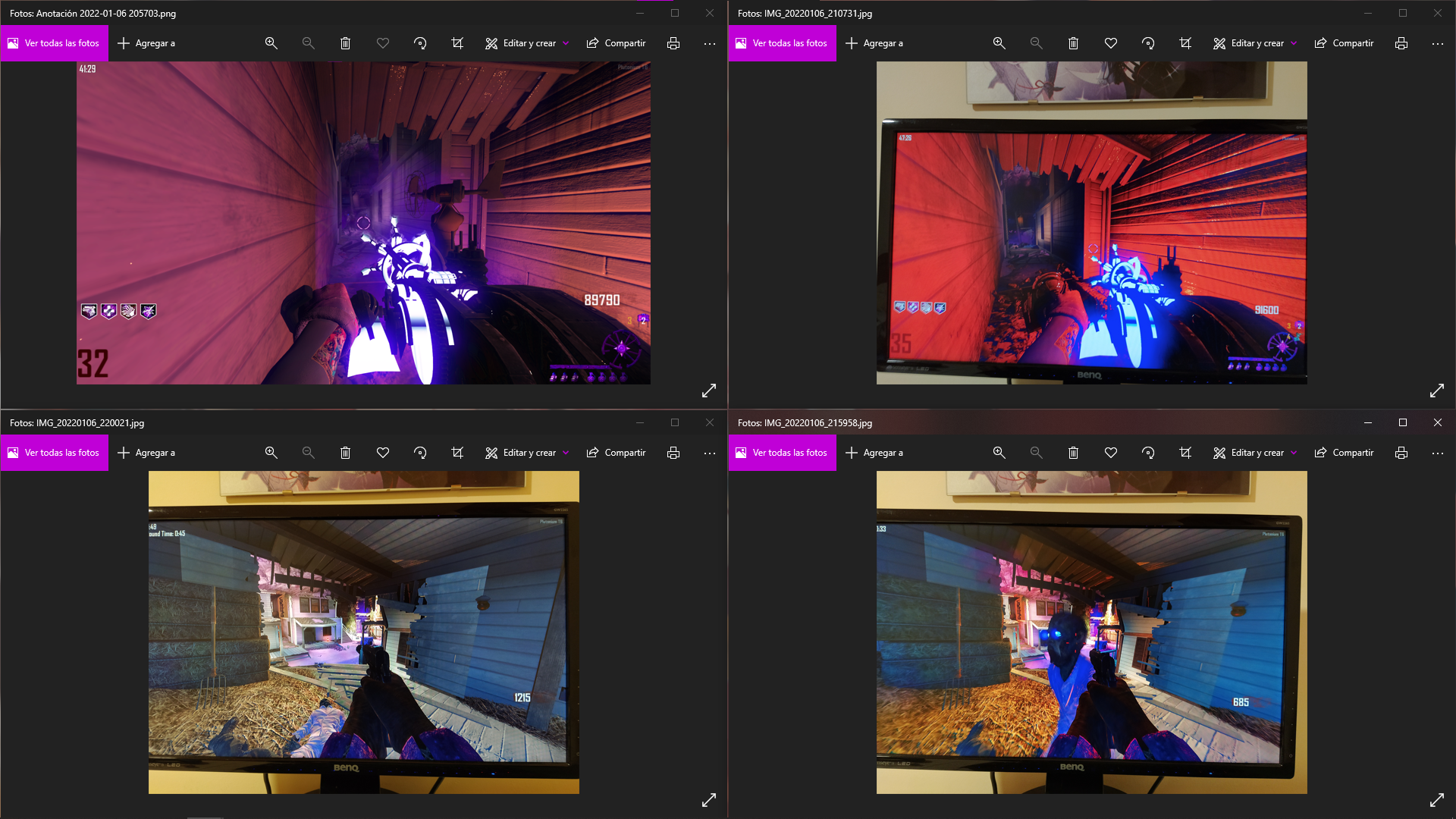
Task: Delete the Anotación 2022-01-06 205703.png photo
Action: click(345, 43)
